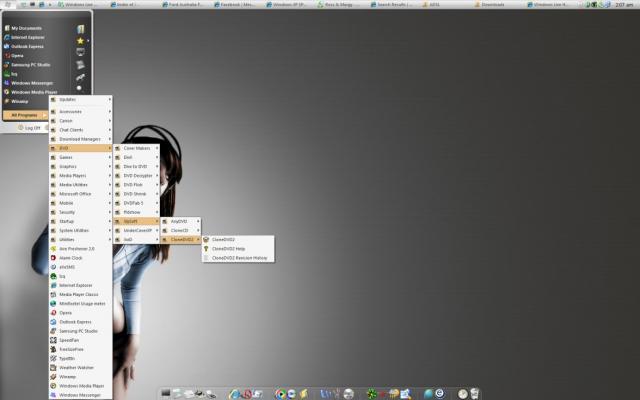Expand the Chat Clients folder
The width and height of the screenshot is (640, 400).
click(80, 130)
